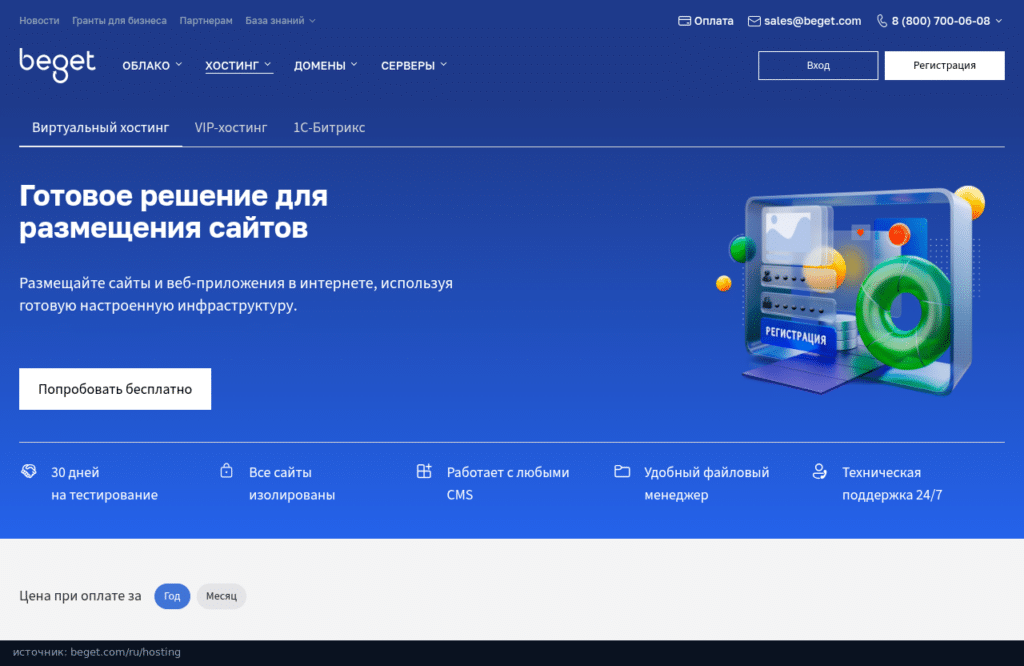Click "Все сайты изолированы" text
The image size is (1024, 666).
[292, 483]
